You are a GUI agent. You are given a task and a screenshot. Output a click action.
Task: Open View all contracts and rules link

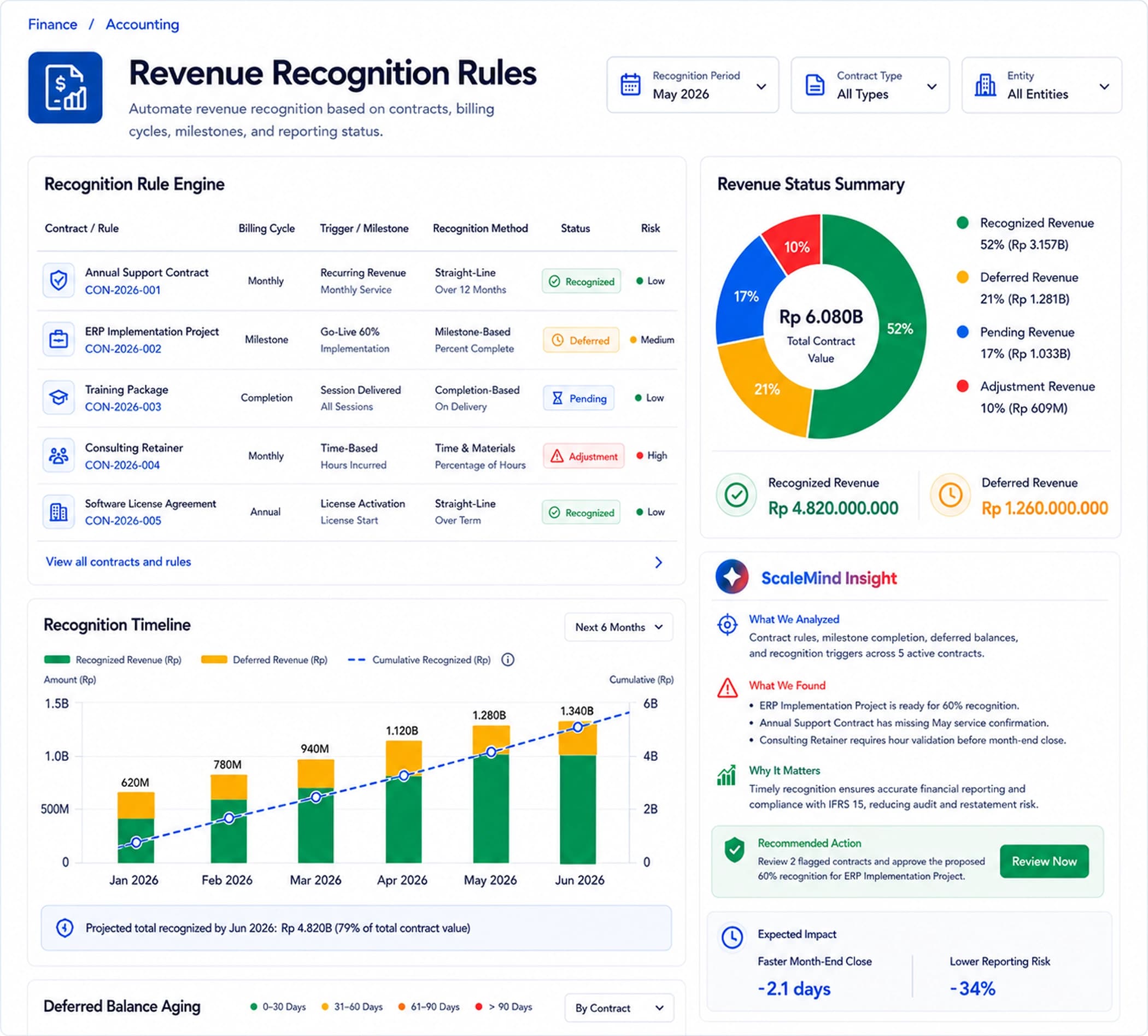pos(119,562)
